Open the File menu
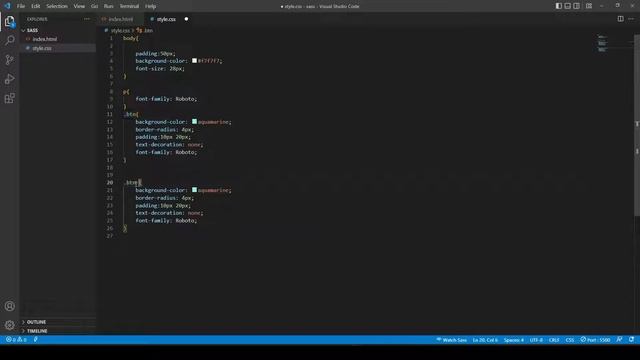Image resolution: width=640 pixels, height=360 pixels. point(21,6)
